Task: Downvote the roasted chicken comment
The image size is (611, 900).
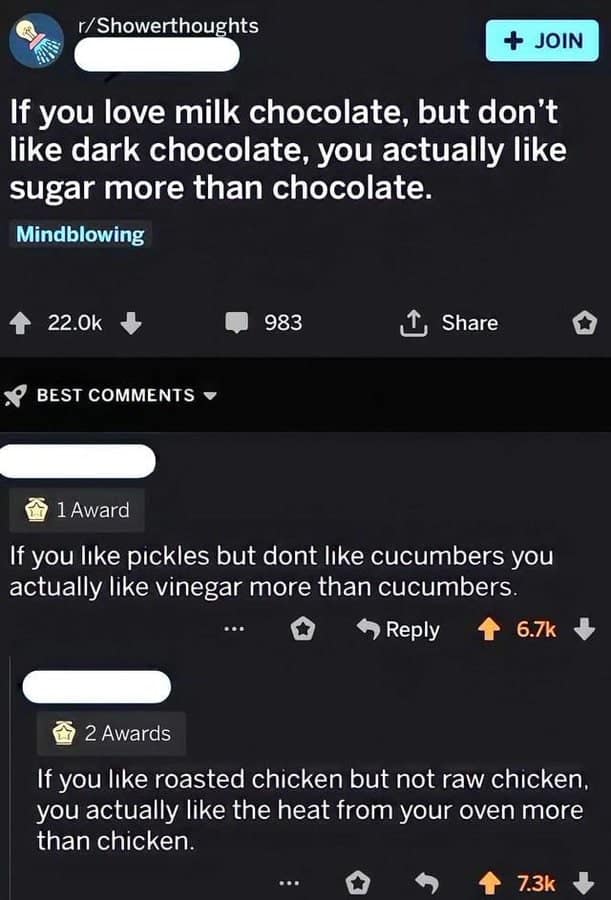Action: (x=587, y=882)
